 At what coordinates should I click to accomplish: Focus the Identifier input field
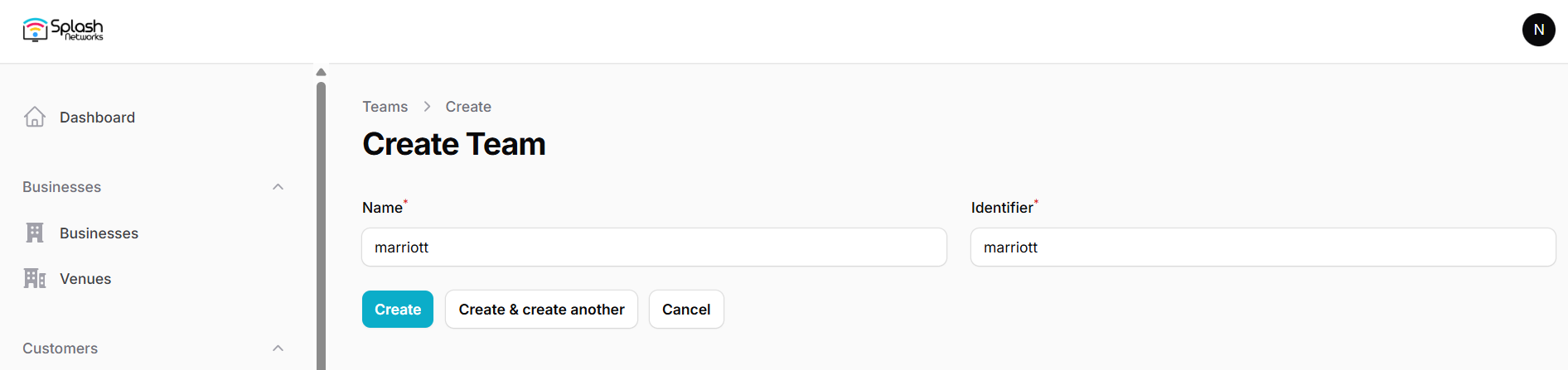1262,247
